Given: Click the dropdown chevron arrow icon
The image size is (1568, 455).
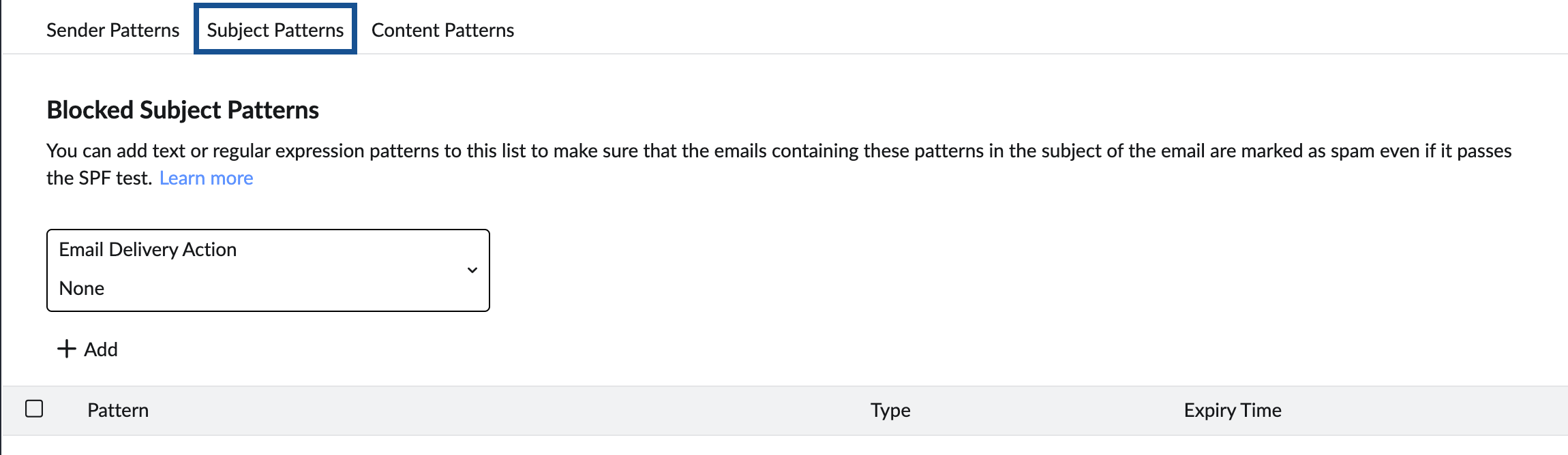Looking at the screenshot, I should pos(472,270).
